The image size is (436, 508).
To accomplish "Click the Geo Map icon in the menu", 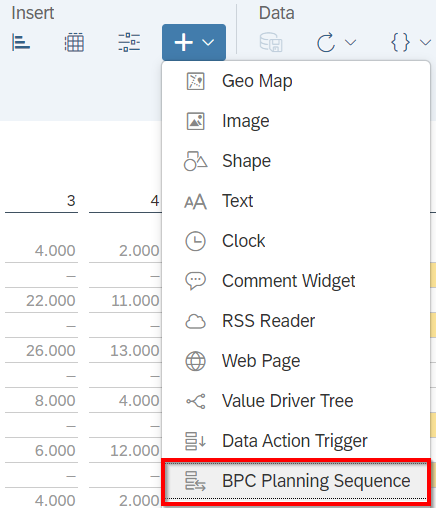I will coord(195,81).
